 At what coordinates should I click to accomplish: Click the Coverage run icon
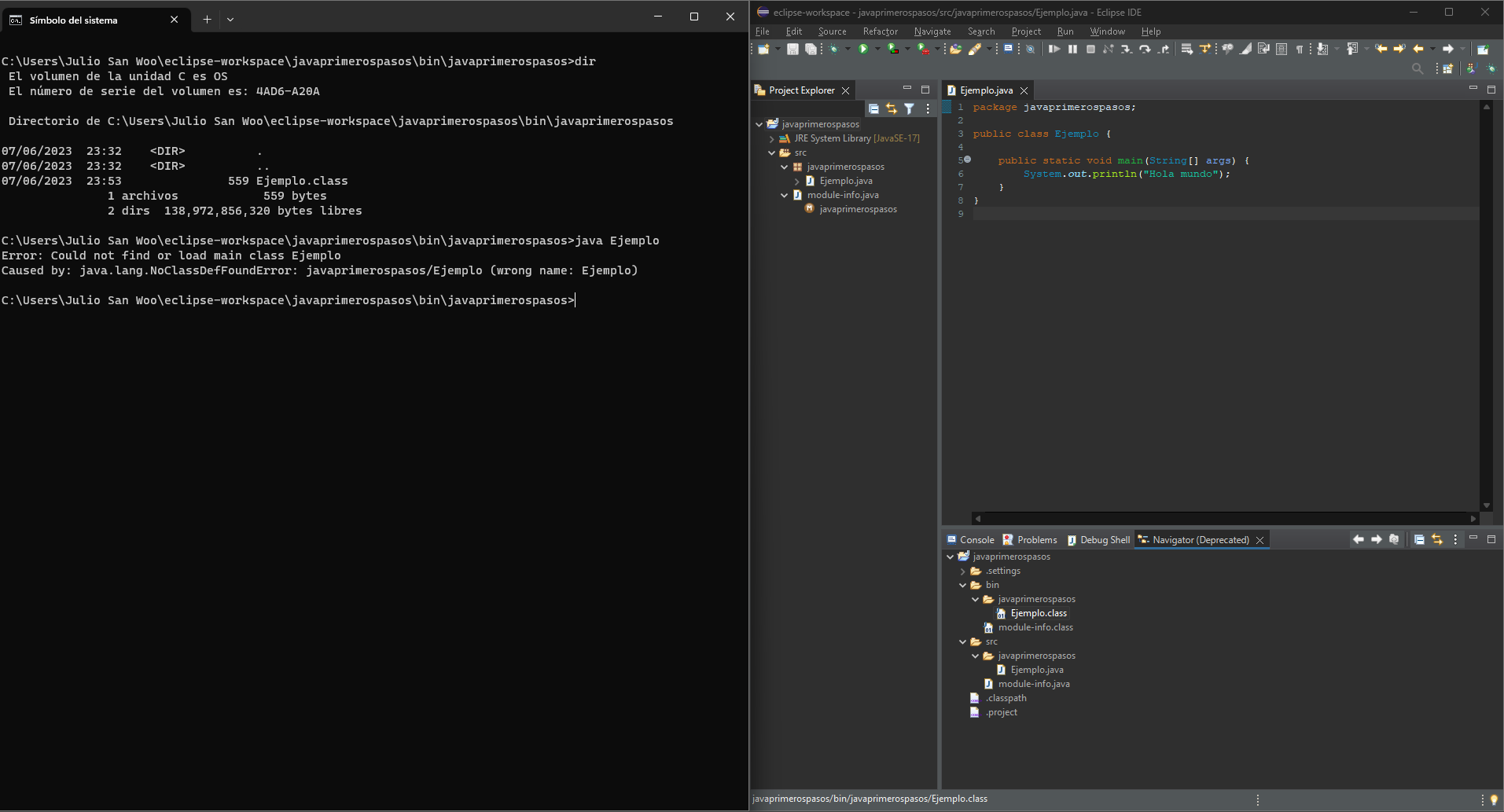893,49
